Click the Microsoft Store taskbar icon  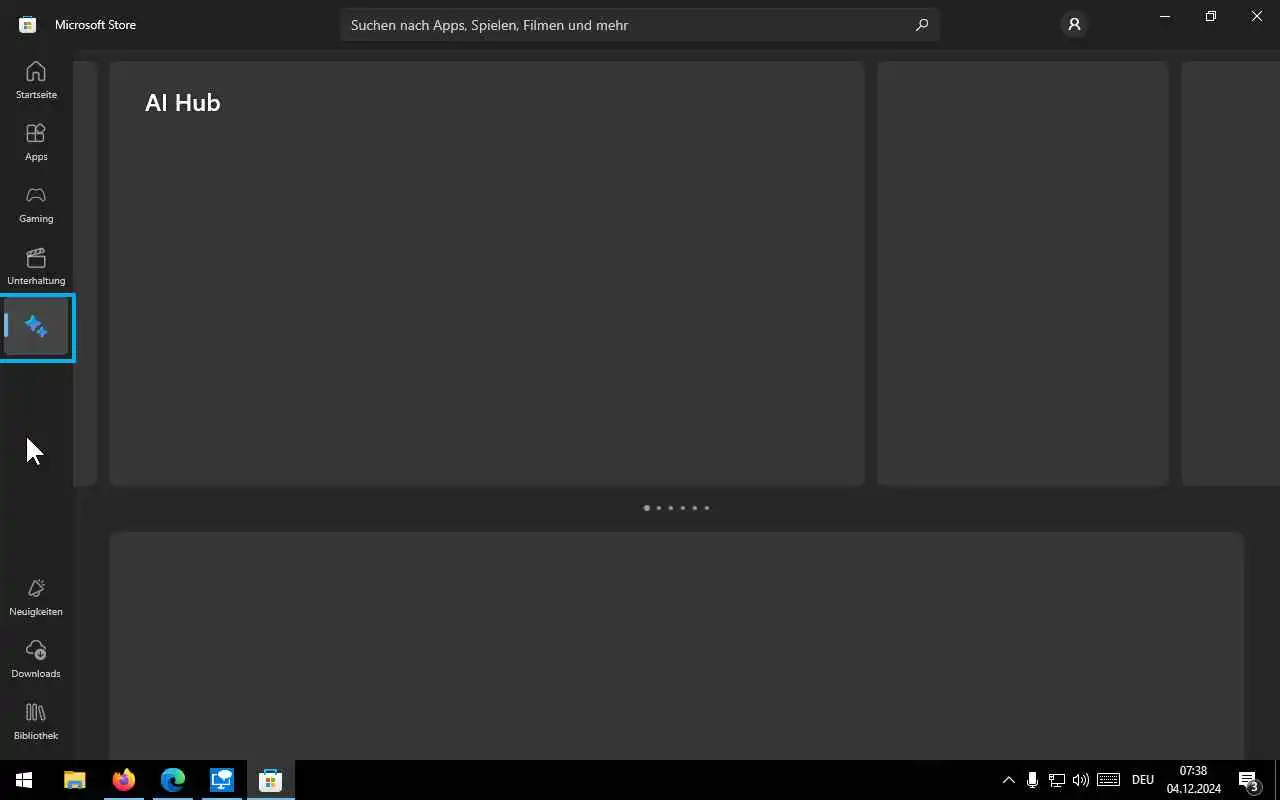(x=270, y=780)
